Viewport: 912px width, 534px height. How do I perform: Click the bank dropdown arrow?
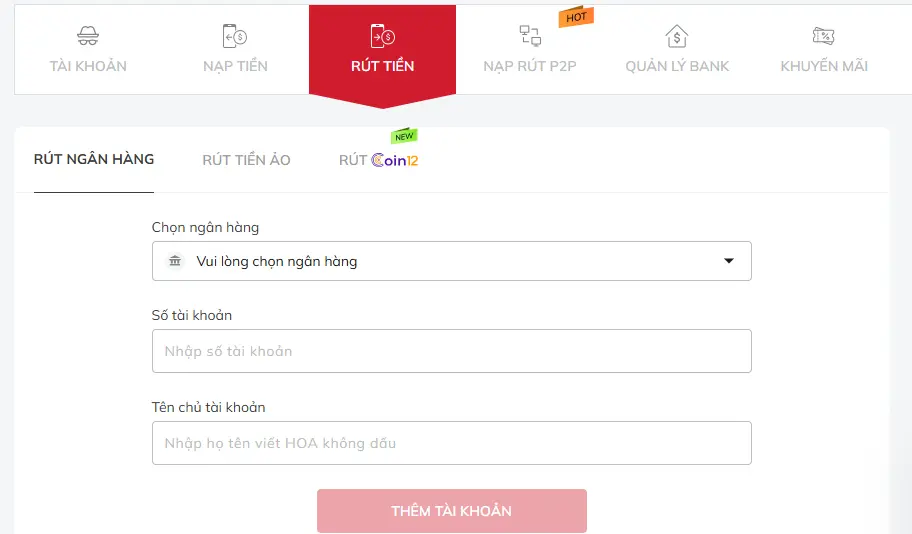pos(728,261)
